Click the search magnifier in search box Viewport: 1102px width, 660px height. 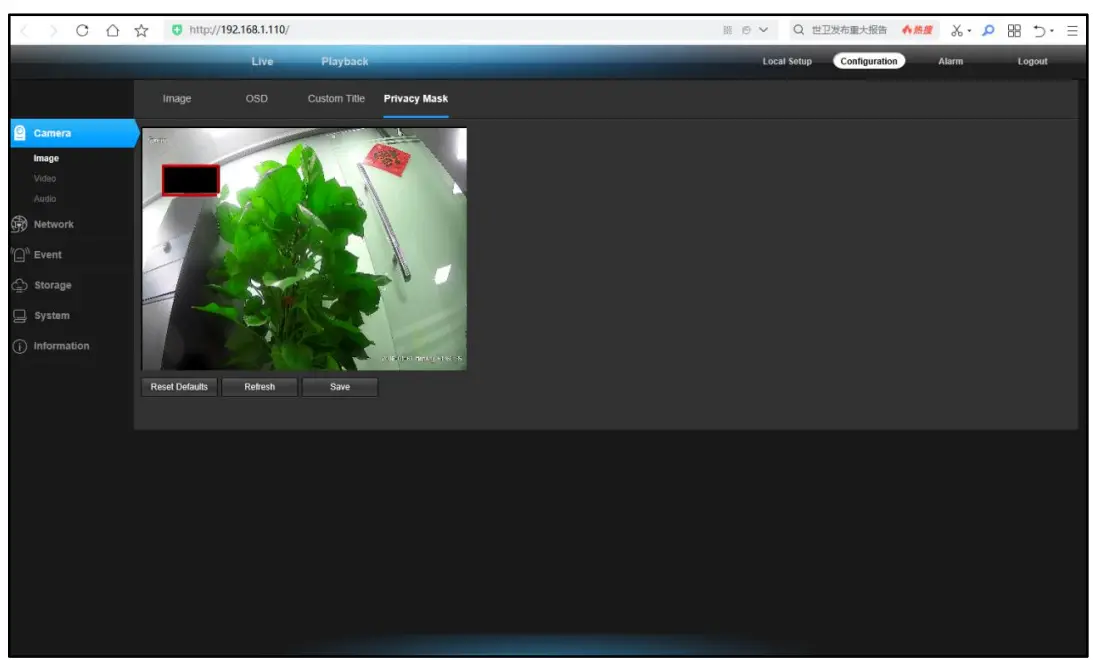click(798, 30)
